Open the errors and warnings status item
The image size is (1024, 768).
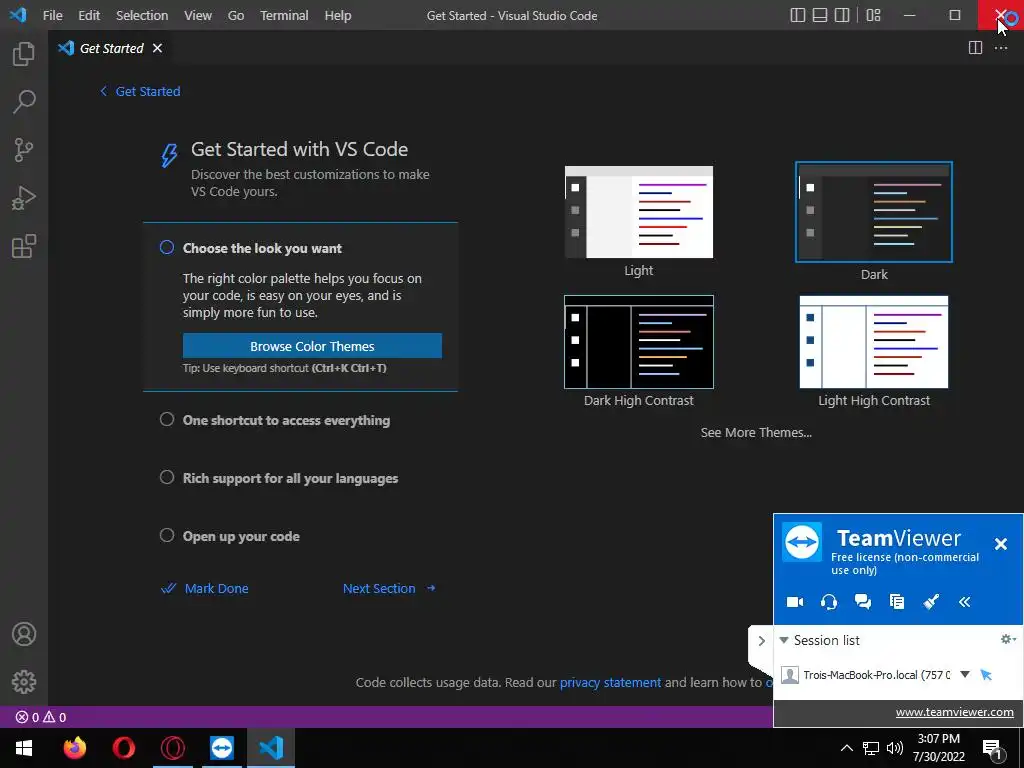pos(40,717)
